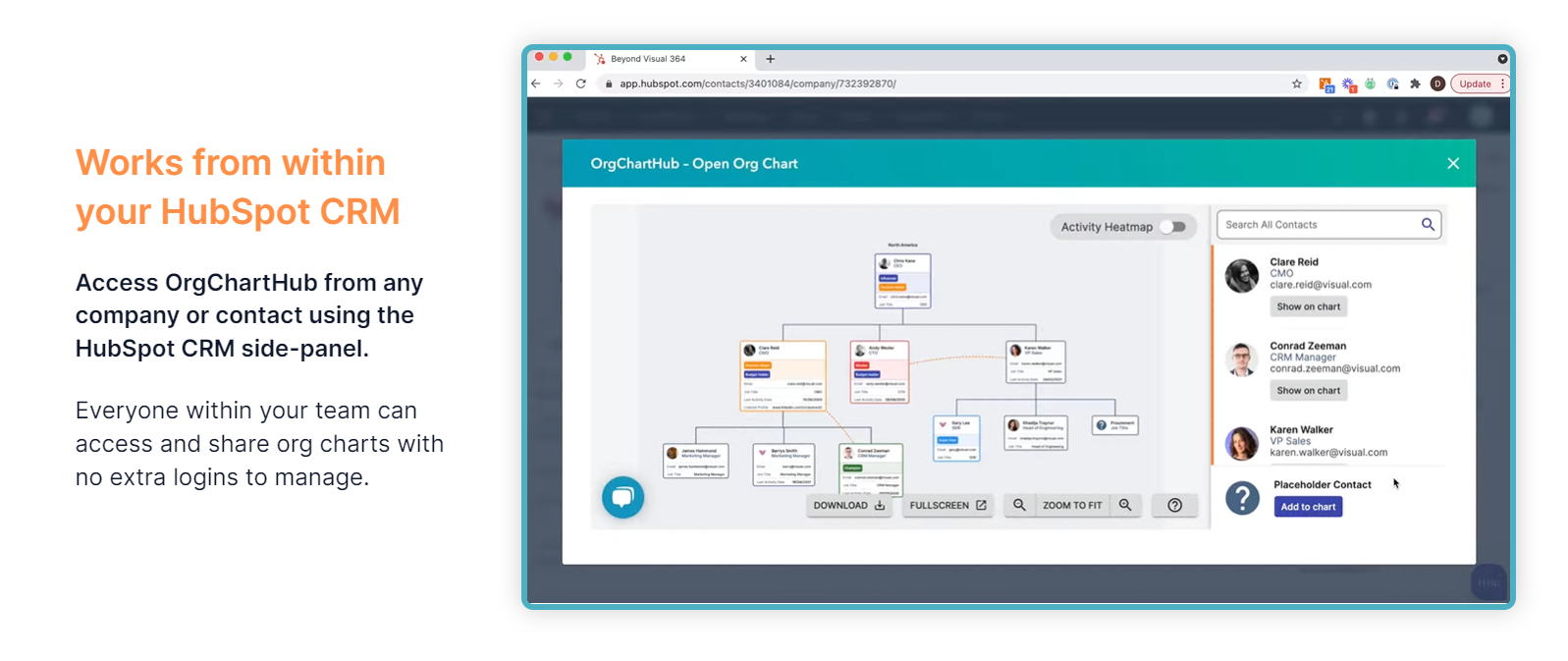Click the Placeholder Contact question mark icon

(x=1242, y=498)
